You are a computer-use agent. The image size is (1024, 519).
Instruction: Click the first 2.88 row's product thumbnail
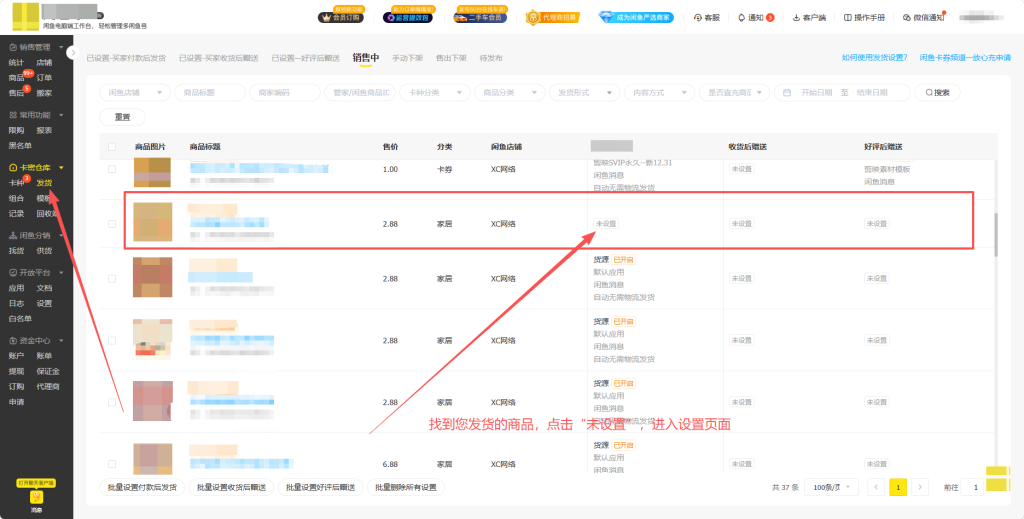tap(153, 222)
